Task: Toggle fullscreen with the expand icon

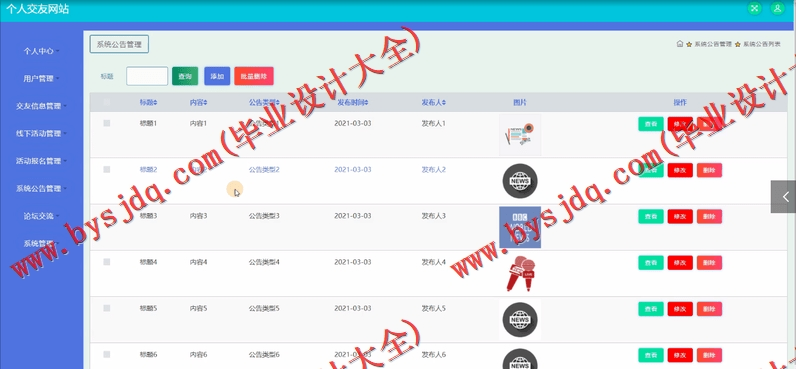Action: point(755,8)
